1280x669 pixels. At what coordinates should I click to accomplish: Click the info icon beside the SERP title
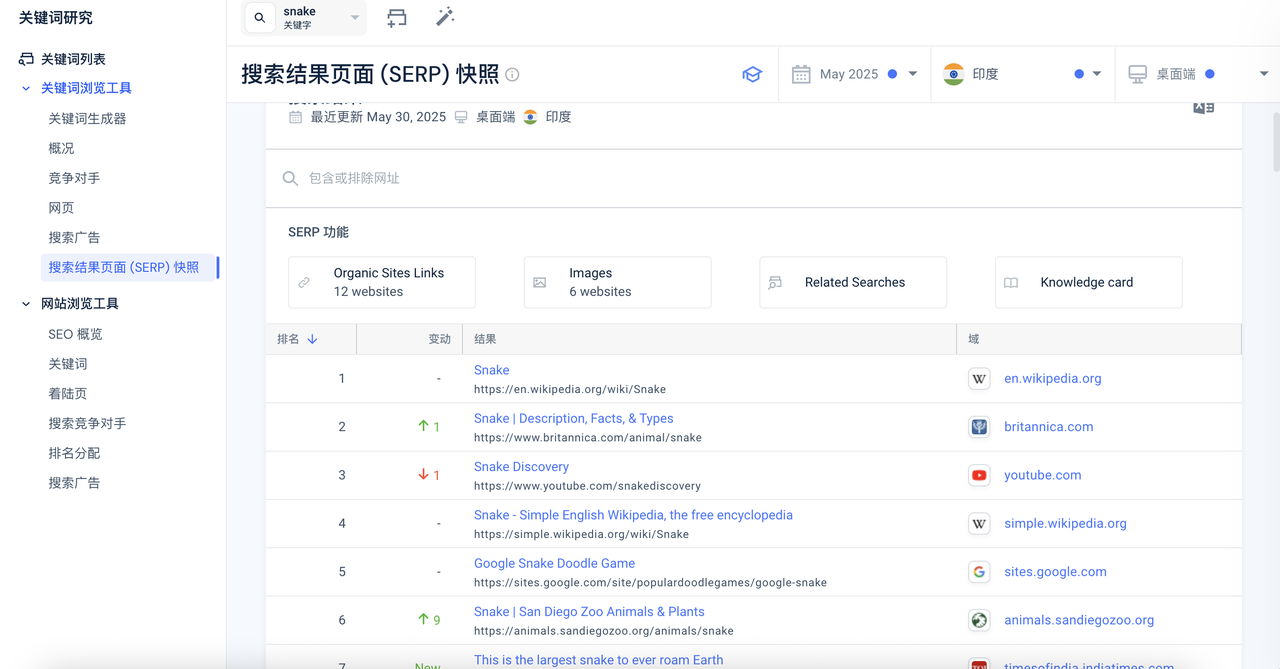pyautogui.click(x=512, y=75)
